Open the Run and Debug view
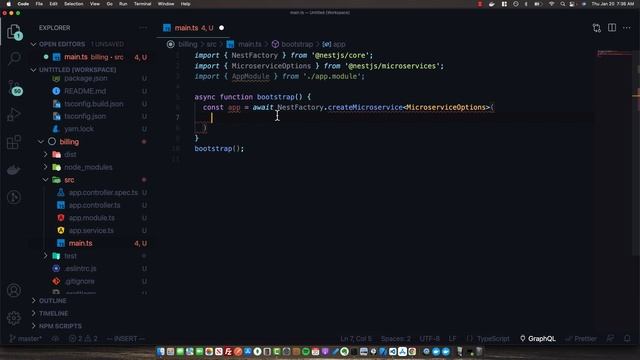The width and height of the screenshot is (640, 360). click(14, 114)
